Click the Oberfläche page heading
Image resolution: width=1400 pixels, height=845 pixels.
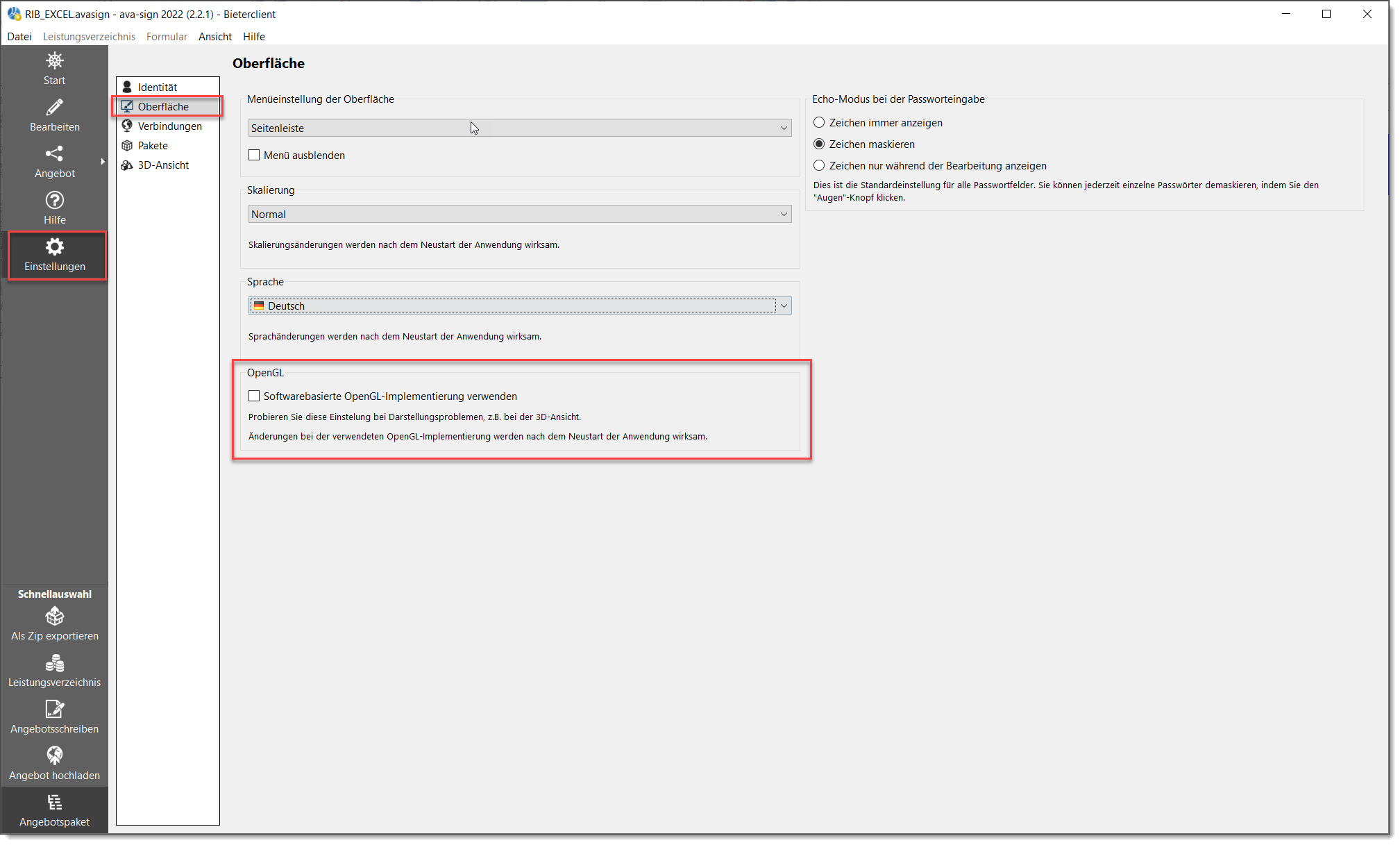click(269, 63)
